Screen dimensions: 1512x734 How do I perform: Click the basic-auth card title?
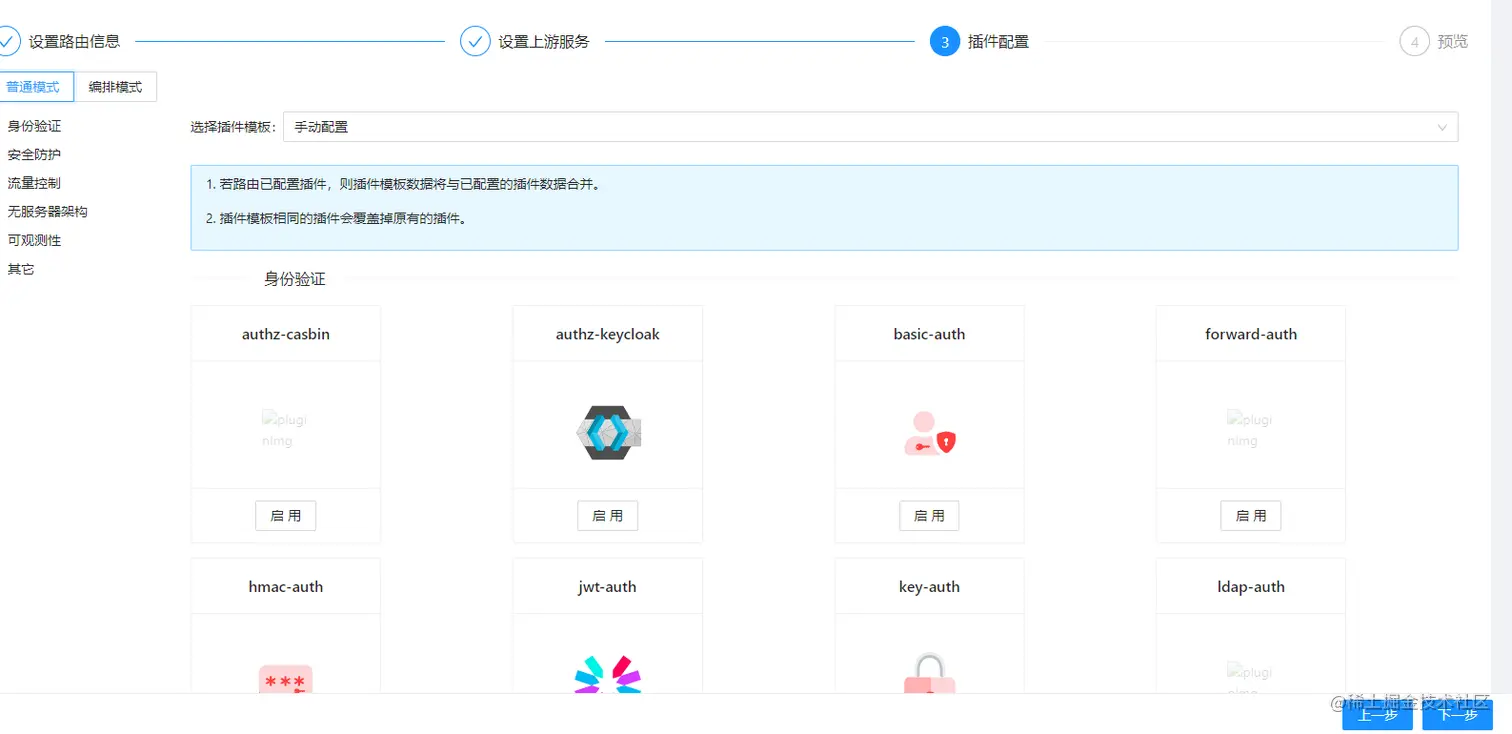coord(929,334)
